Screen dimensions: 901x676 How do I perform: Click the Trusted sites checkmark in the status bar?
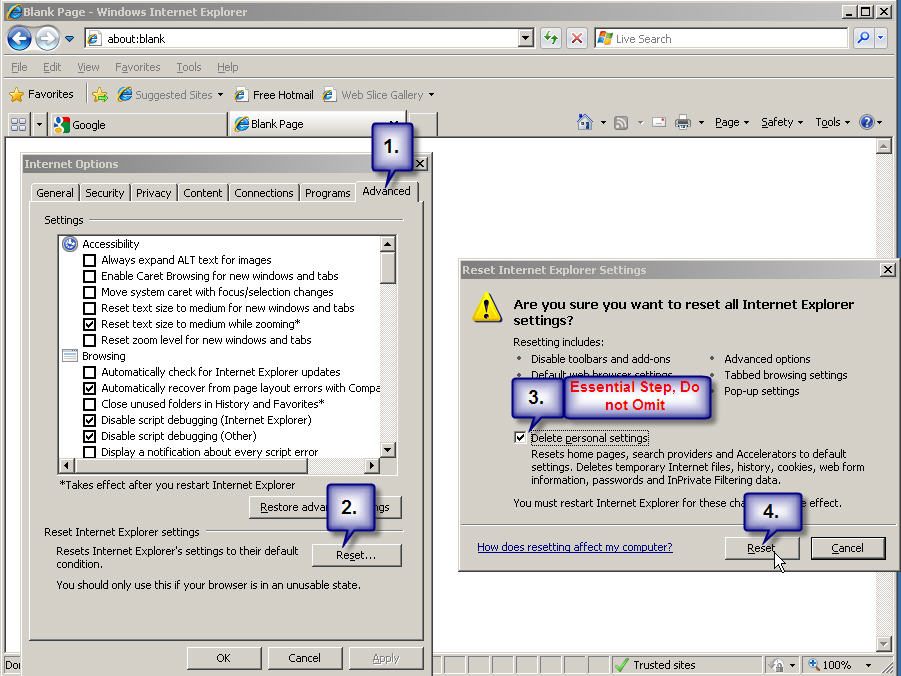[621, 665]
